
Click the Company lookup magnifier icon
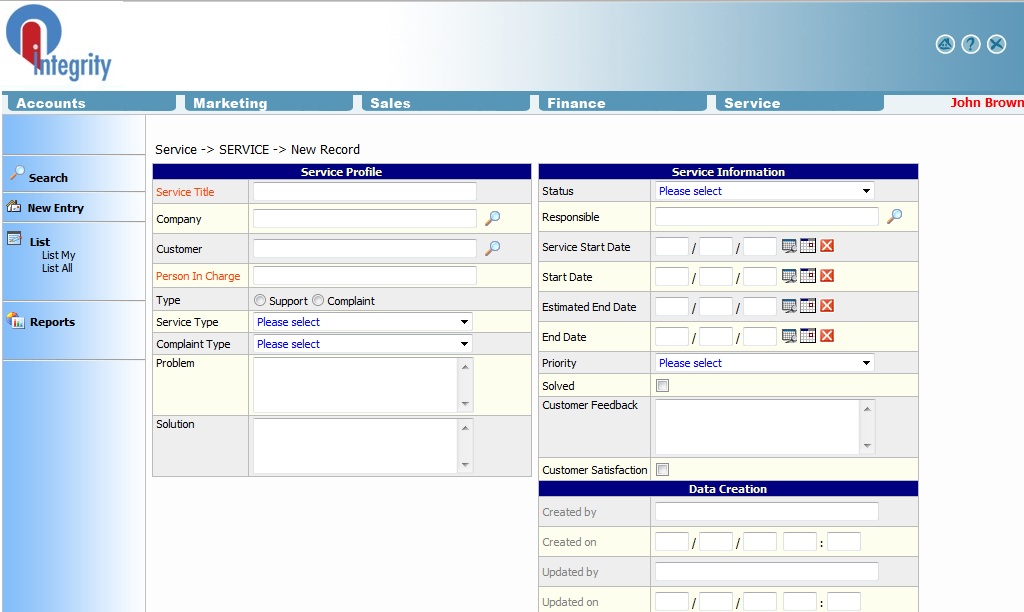pos(492,219)
